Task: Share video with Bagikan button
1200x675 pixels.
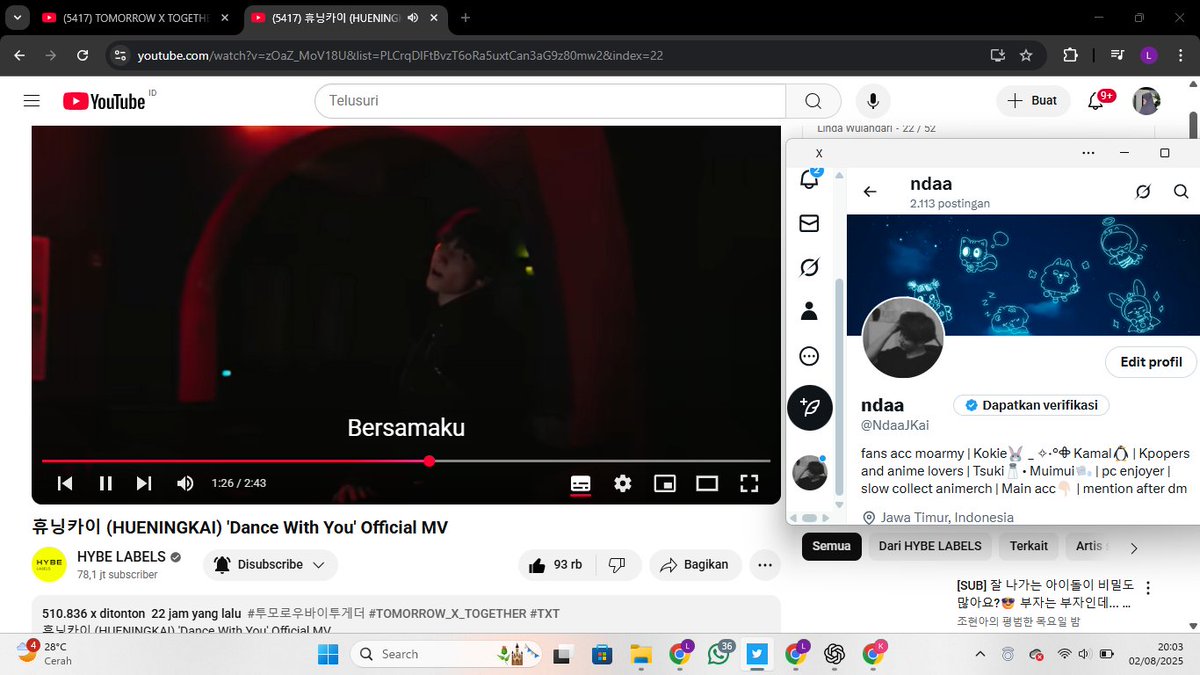Action: (695, 565)
